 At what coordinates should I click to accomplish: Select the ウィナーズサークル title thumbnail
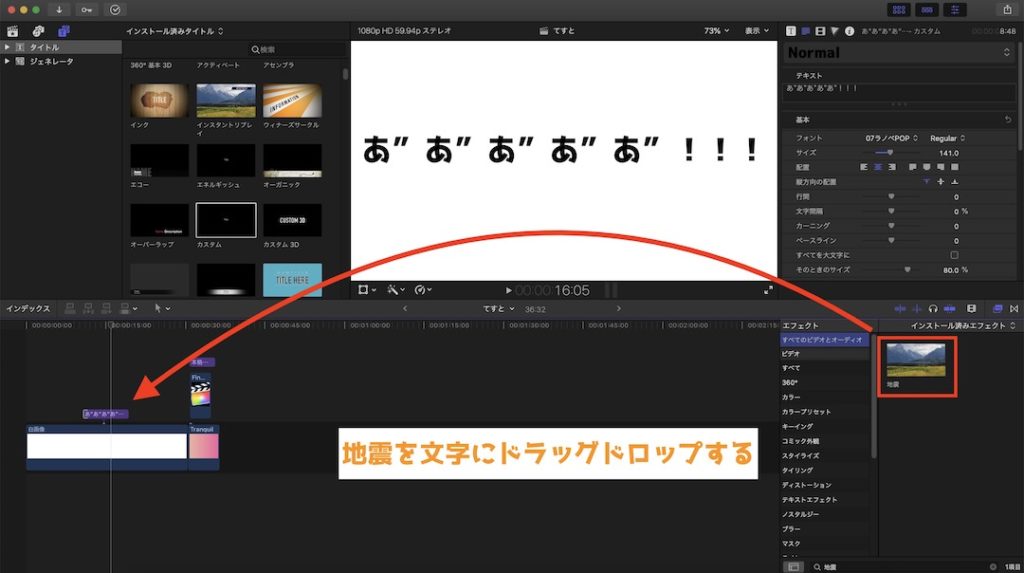point(293,101)
